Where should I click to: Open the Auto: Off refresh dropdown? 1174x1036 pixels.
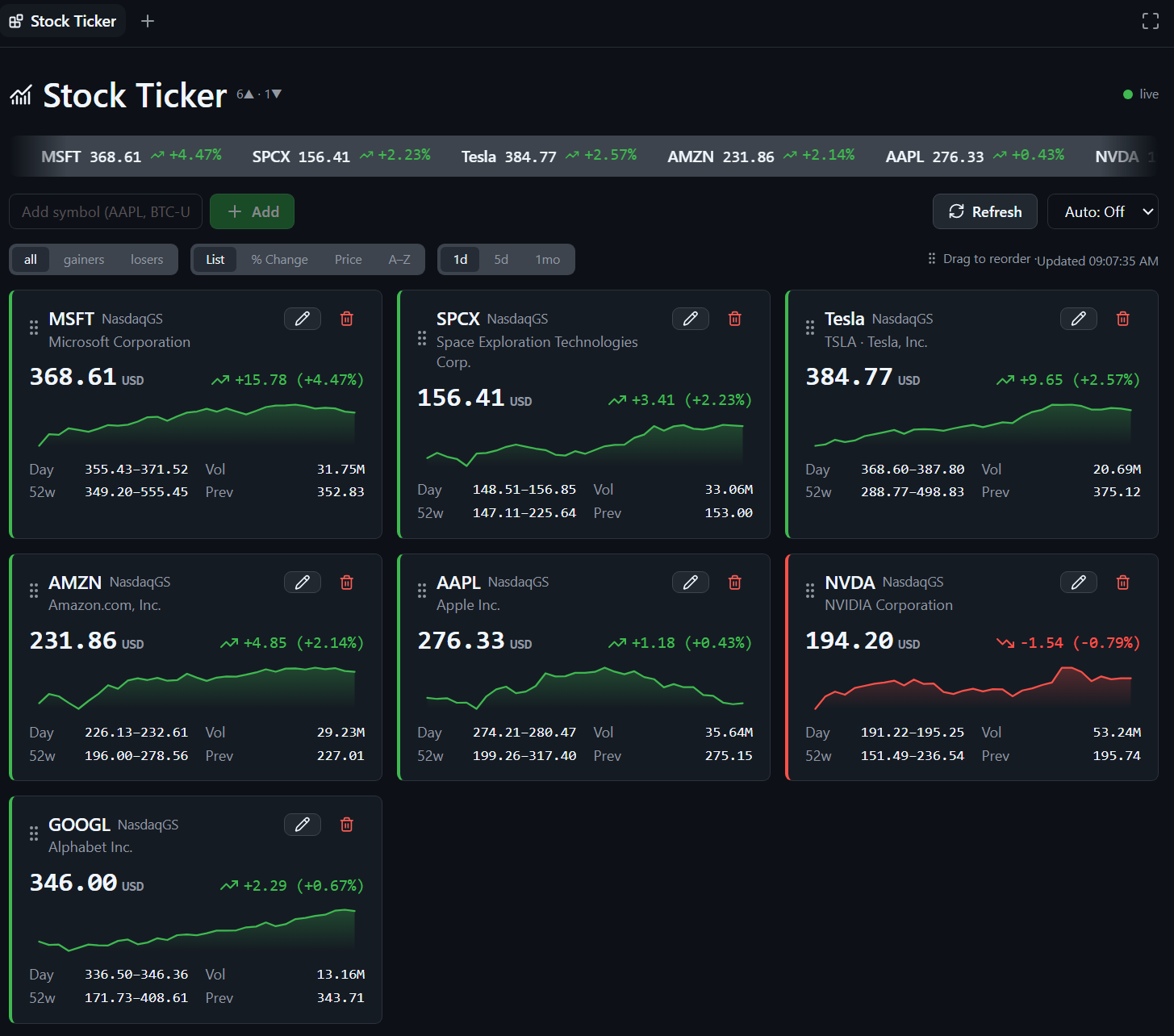tap(1102, 211)
